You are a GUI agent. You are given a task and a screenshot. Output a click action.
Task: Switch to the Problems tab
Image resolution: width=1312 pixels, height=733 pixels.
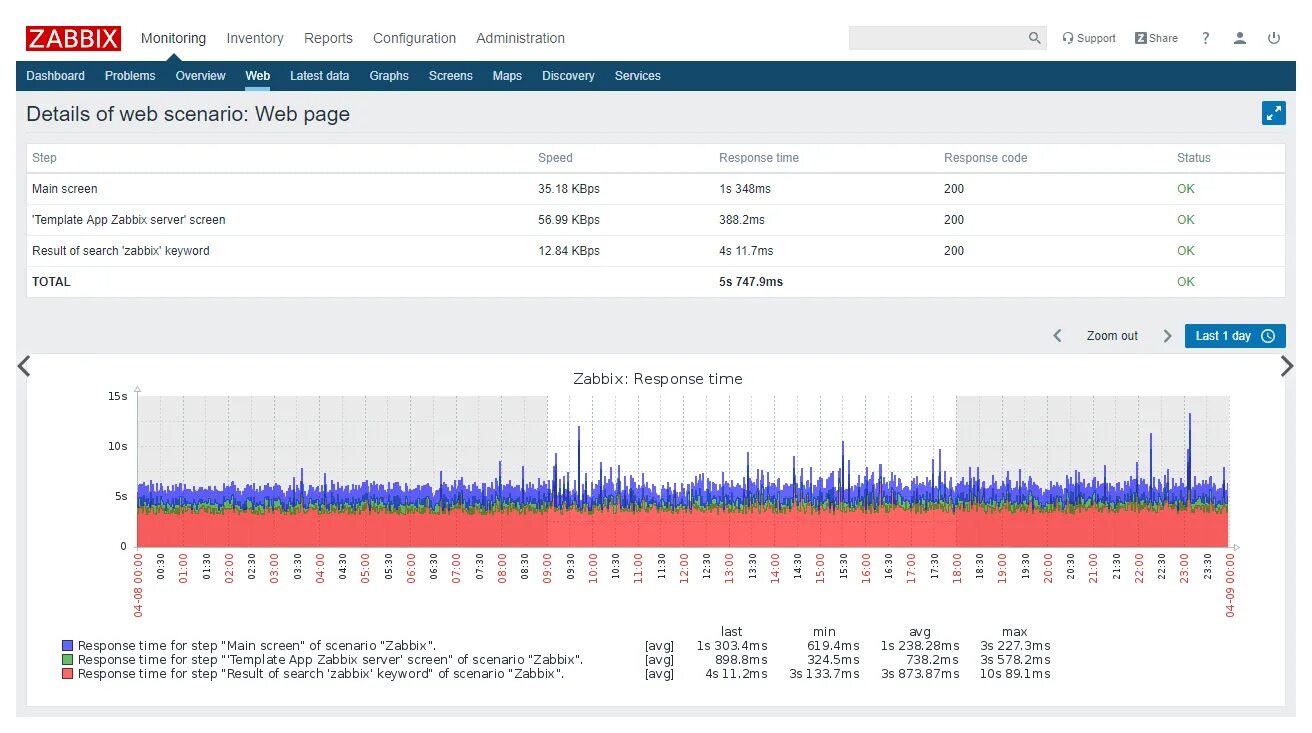pyautogui.click(x=130, y=76)
